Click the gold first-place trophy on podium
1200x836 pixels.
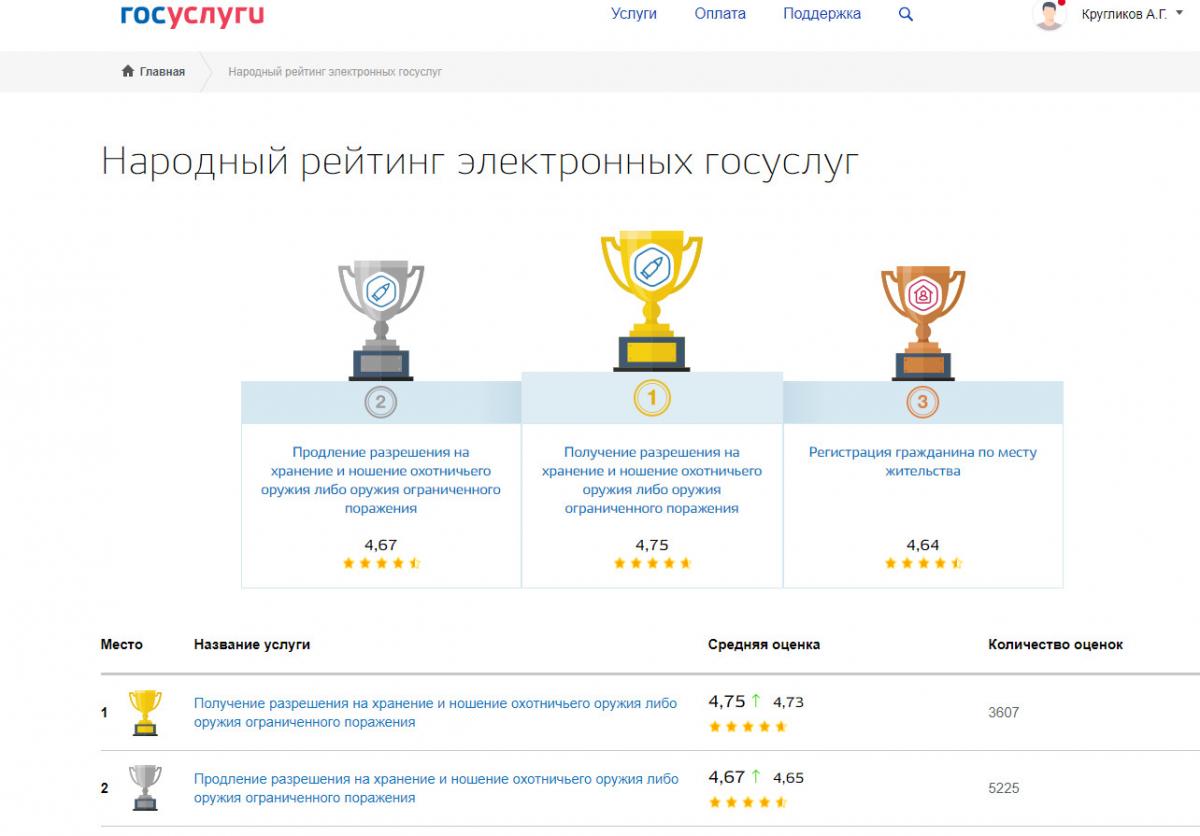click(651, 300)
